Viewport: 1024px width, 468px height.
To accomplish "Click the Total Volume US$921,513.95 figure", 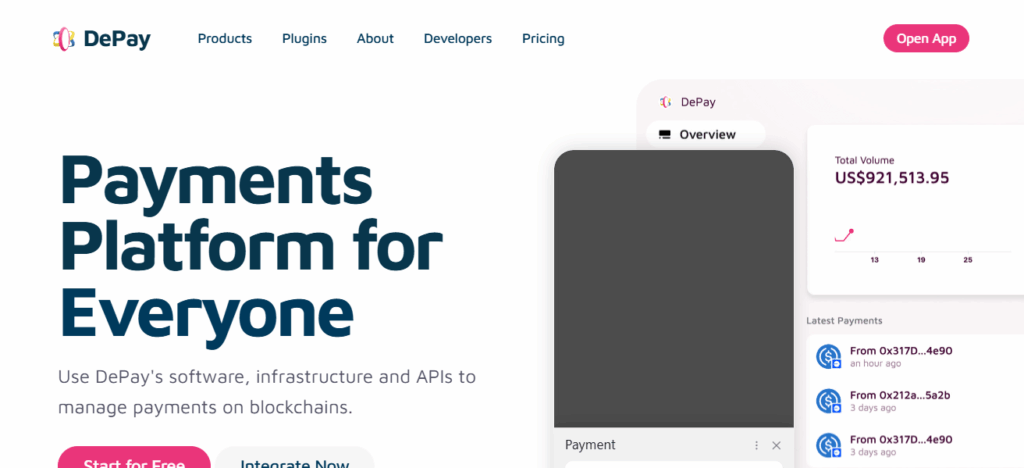I will 892,178.
